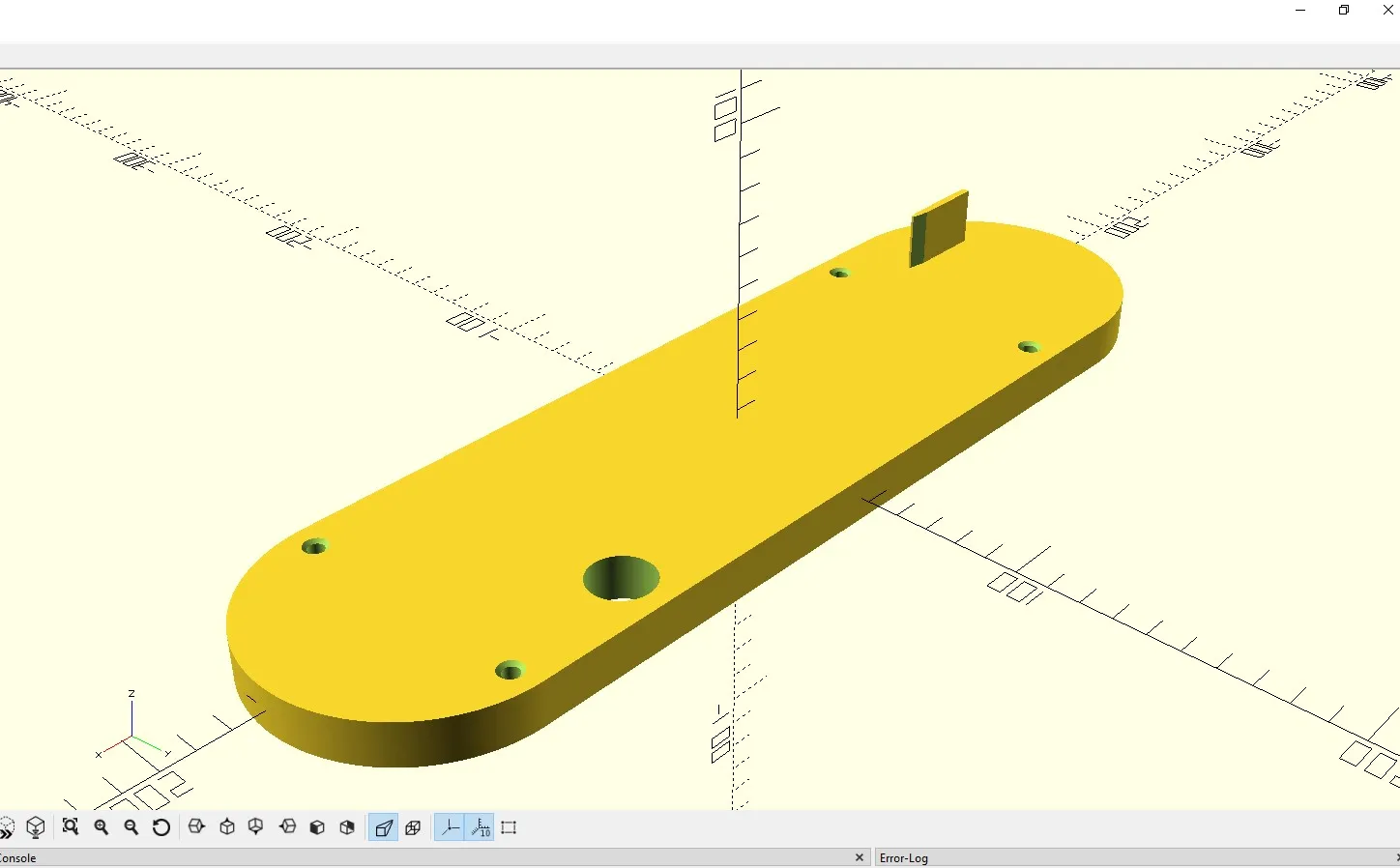Switch to the Front view cube icon

pos(317,827)
